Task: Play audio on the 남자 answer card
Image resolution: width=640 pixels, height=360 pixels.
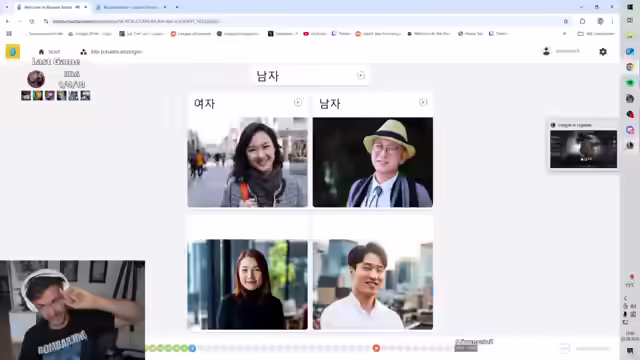Action: 423,102
